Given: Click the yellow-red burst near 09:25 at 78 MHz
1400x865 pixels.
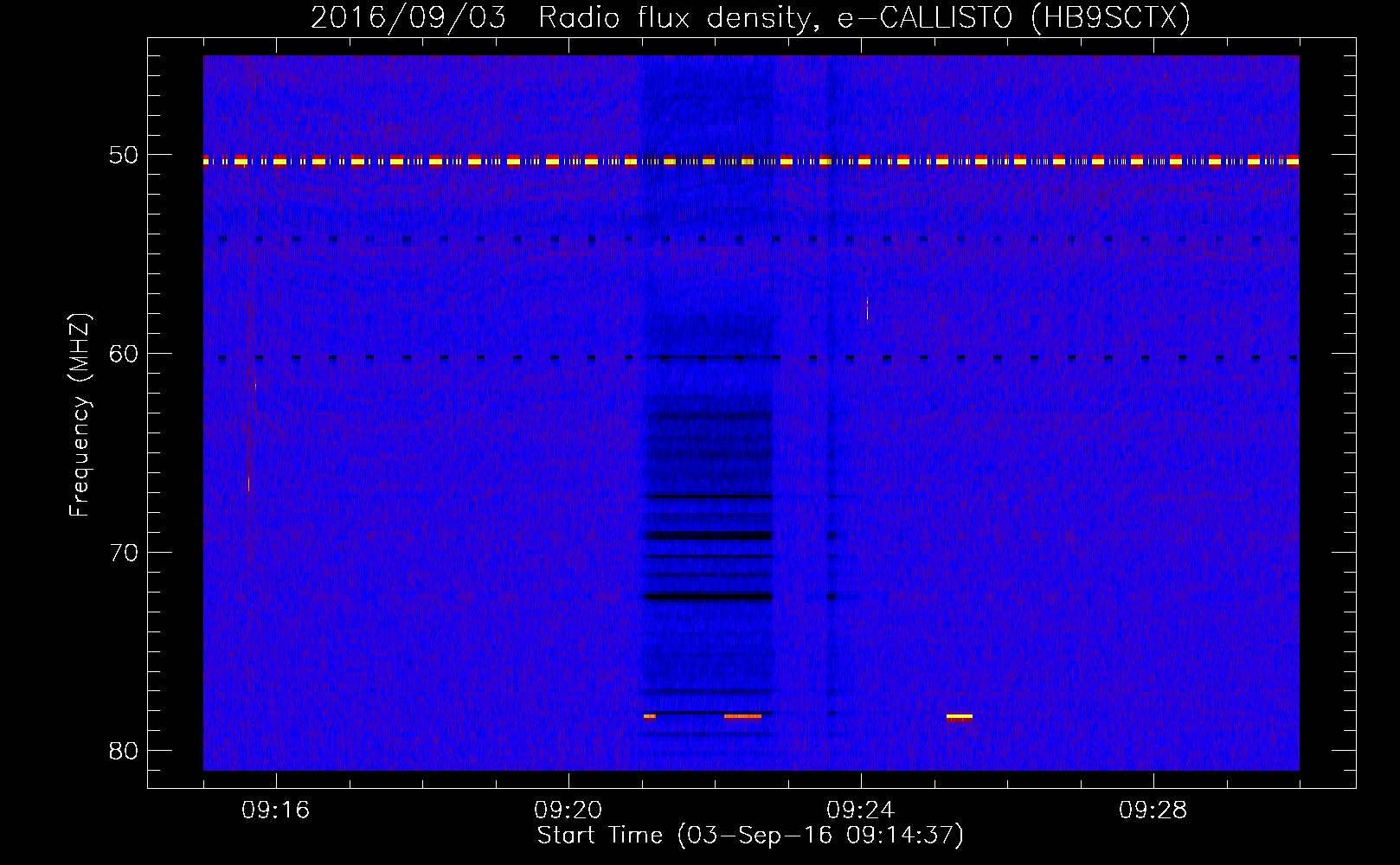Looking at the screenshot, I should (x=959, y=716).
